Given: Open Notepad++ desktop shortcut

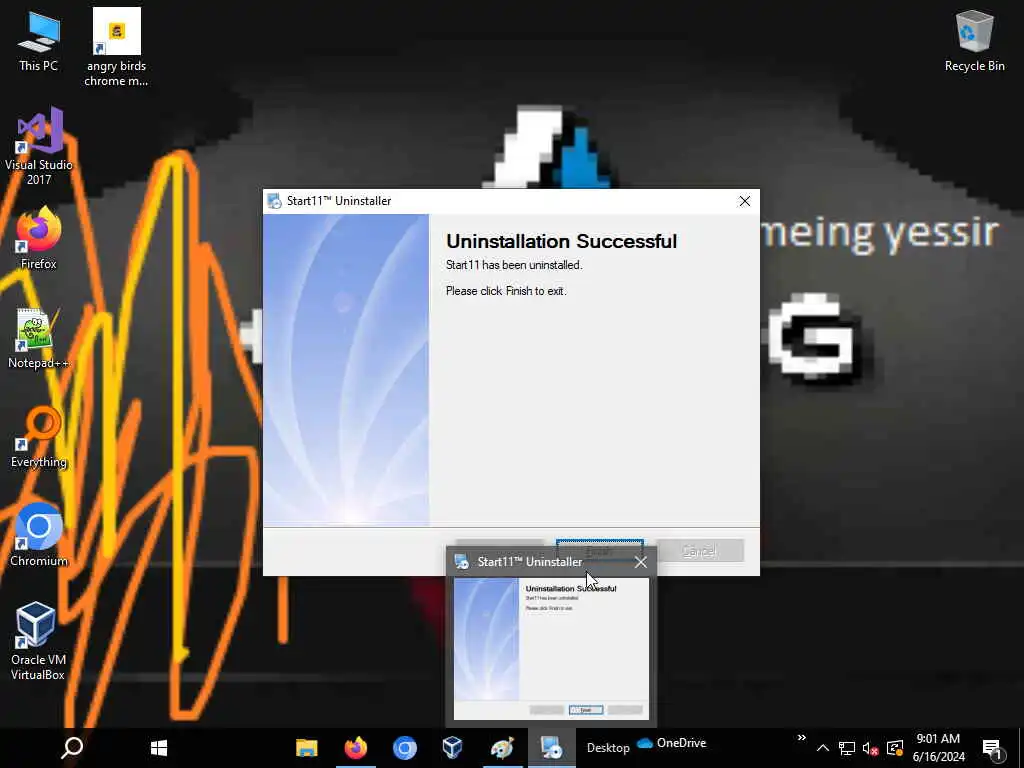Looking at the screenshot, I should [39, 338].
